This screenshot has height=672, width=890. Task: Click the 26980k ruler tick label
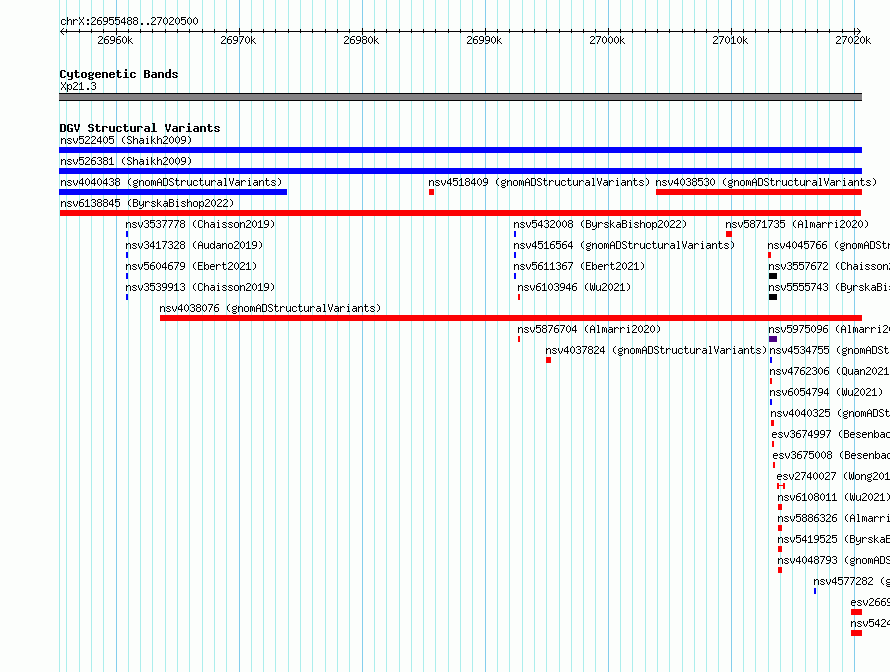(x=361, y=40)
